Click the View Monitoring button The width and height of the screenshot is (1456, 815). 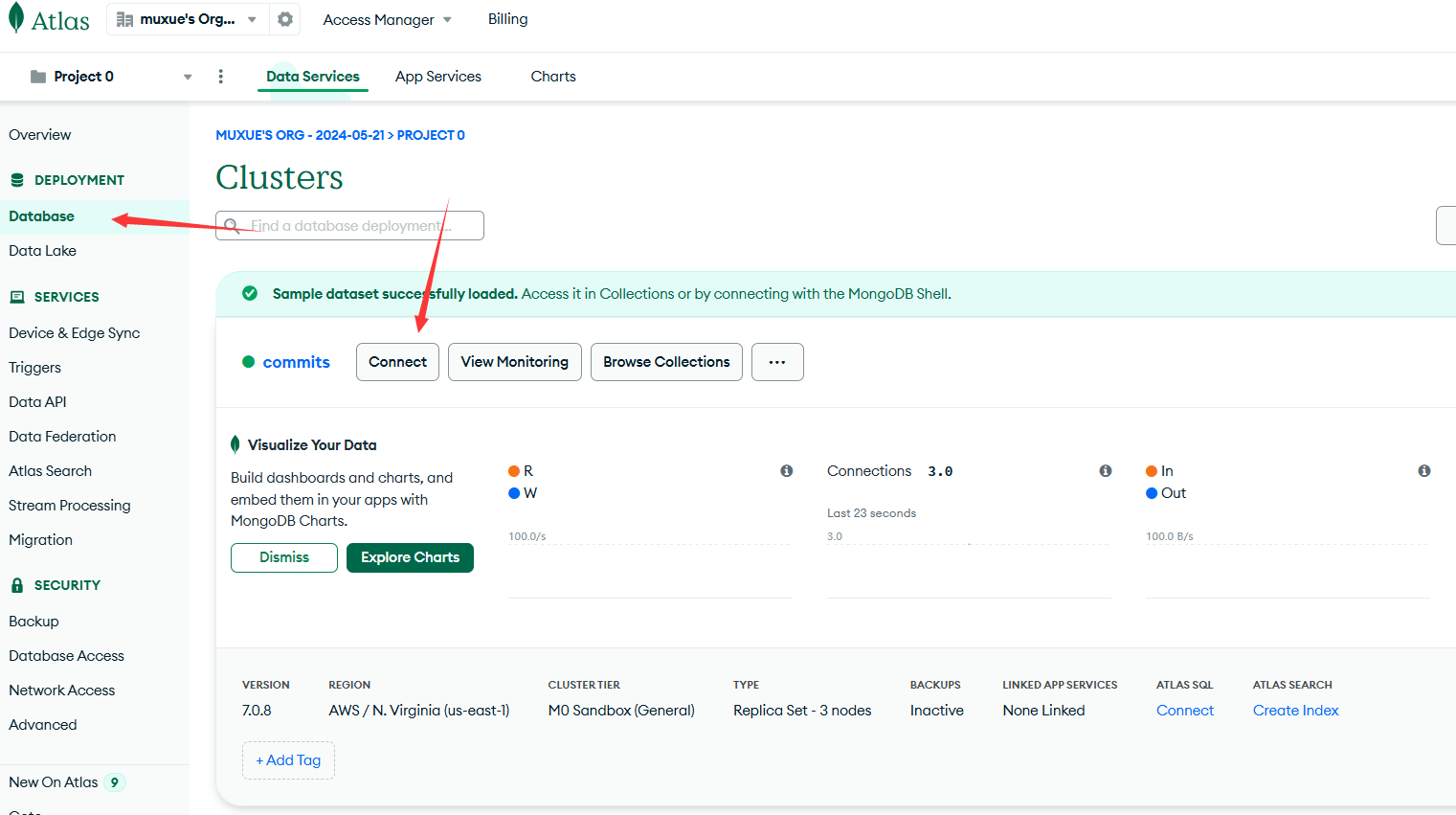pos(515,362)
